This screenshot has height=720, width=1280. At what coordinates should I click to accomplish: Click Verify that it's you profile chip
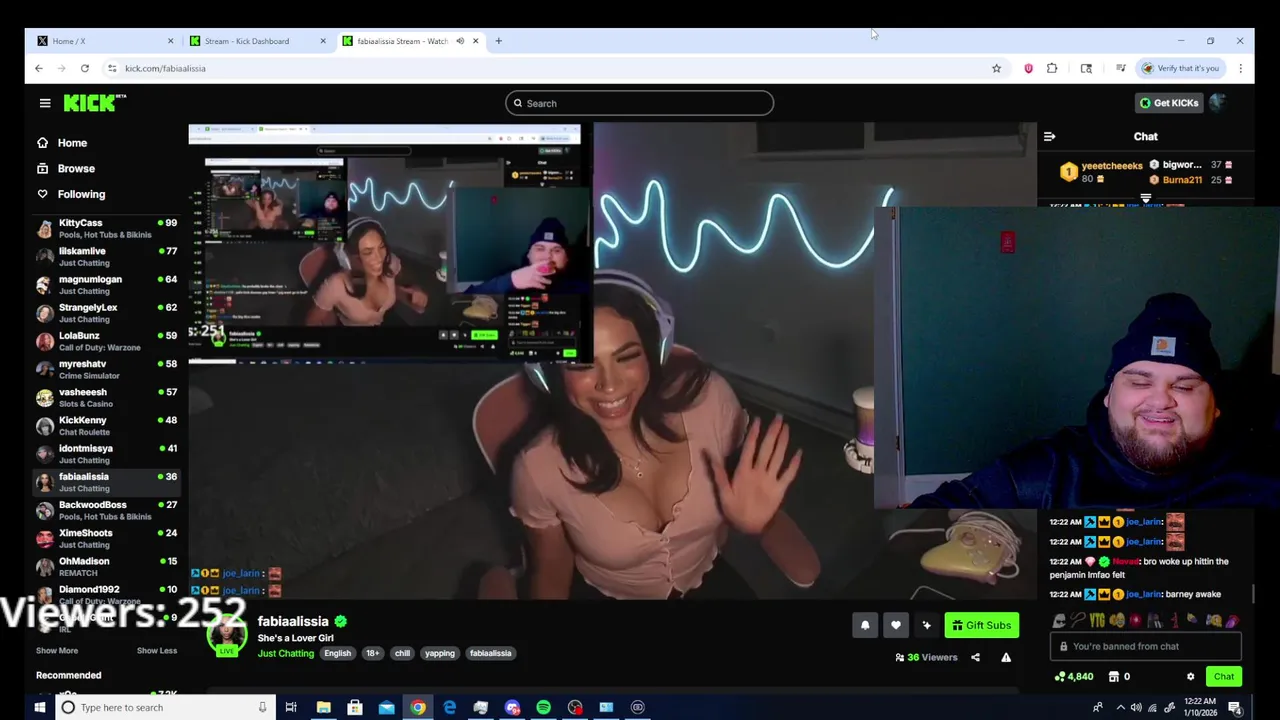1181,68
